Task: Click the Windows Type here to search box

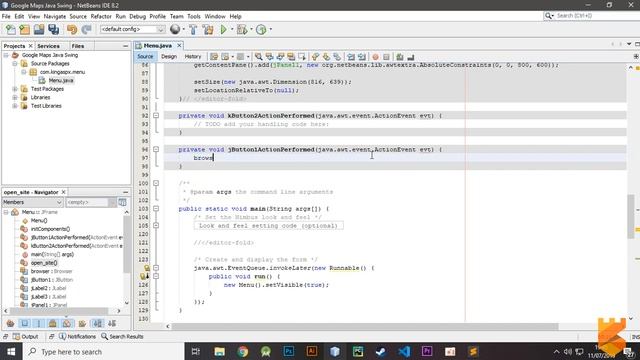Action: (104, 351)
